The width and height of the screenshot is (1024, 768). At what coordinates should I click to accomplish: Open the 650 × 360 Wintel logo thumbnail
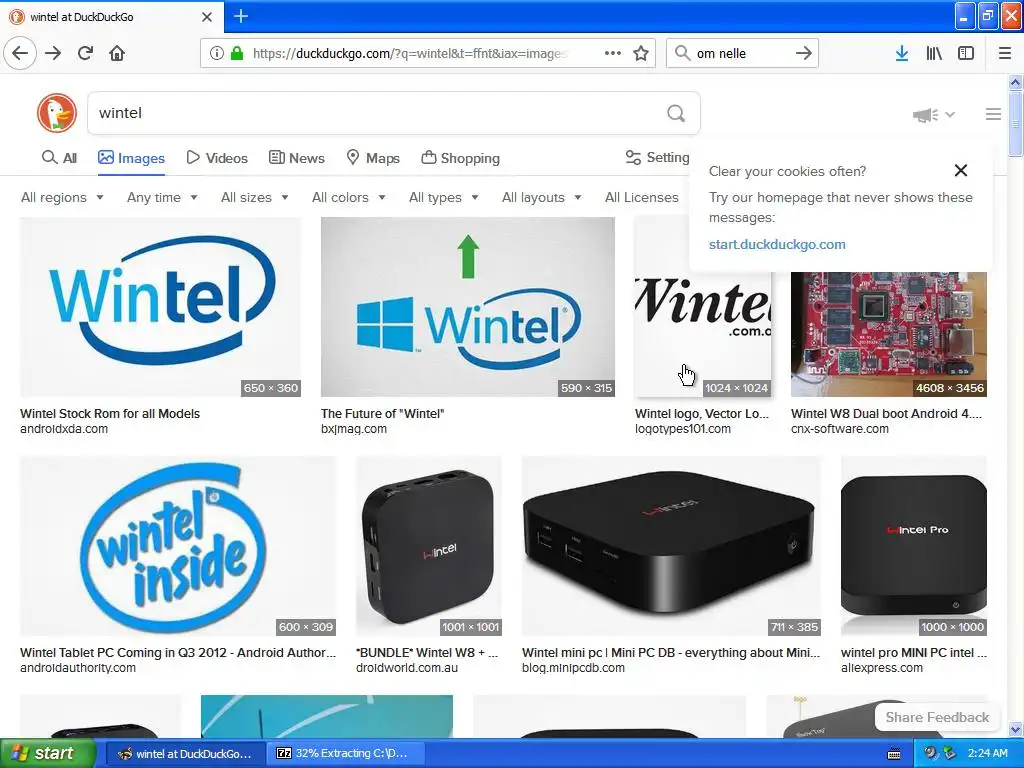tap(160, 307)
